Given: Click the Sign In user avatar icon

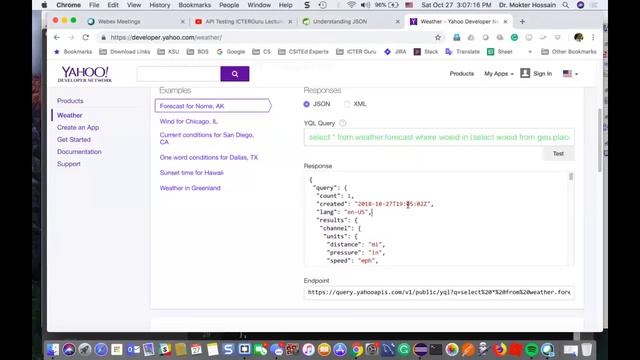Looking at the screenshot, I should click(x=525, y=73).
